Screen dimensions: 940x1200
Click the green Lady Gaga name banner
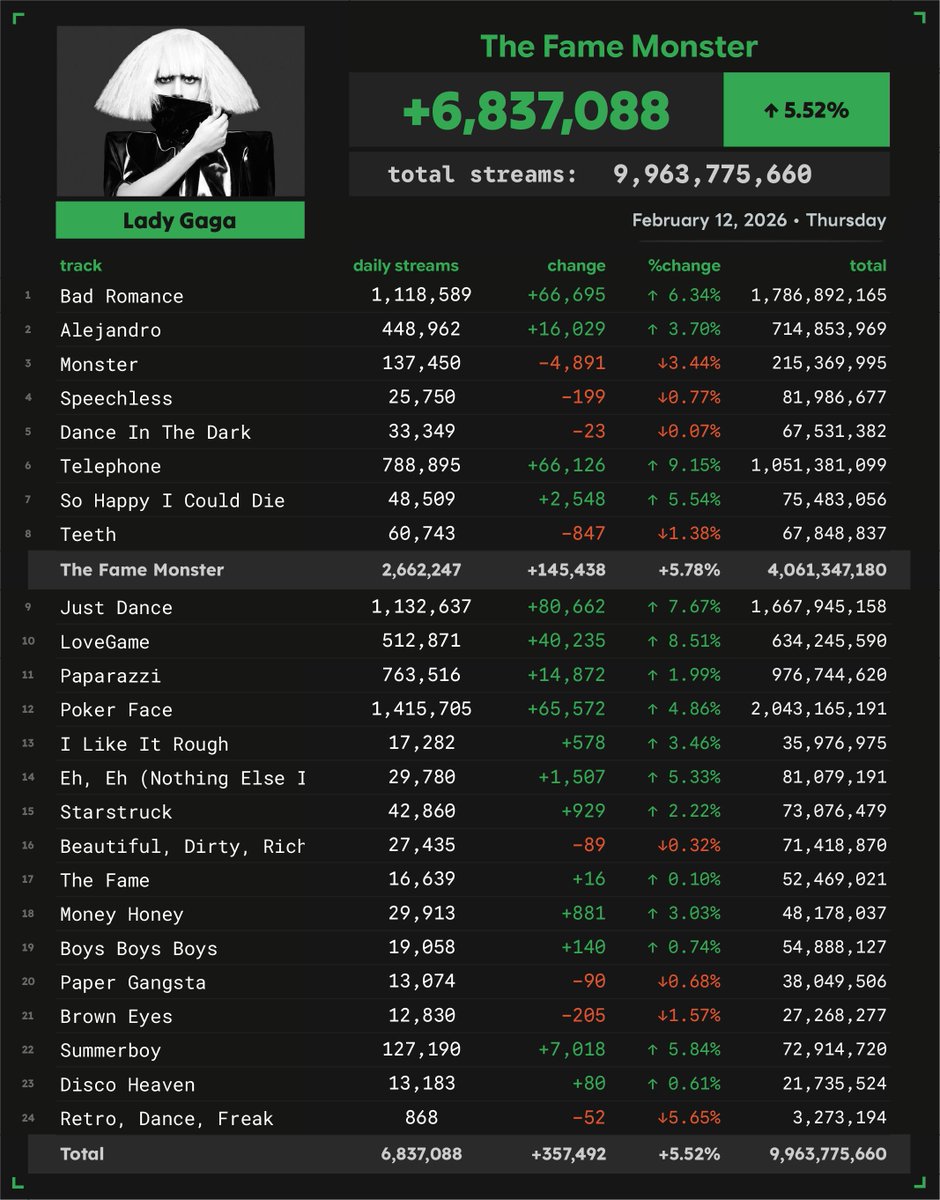[180, 222]
